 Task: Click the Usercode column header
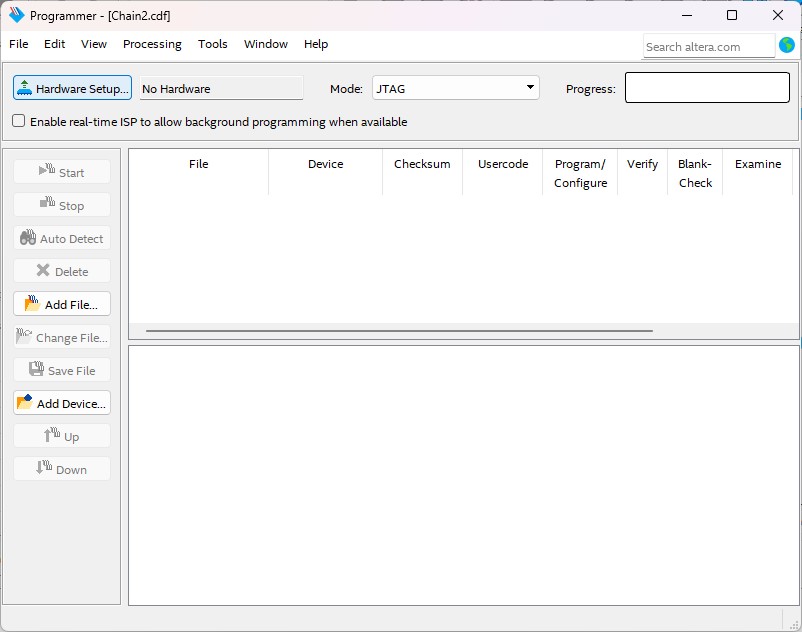[503, 172]
